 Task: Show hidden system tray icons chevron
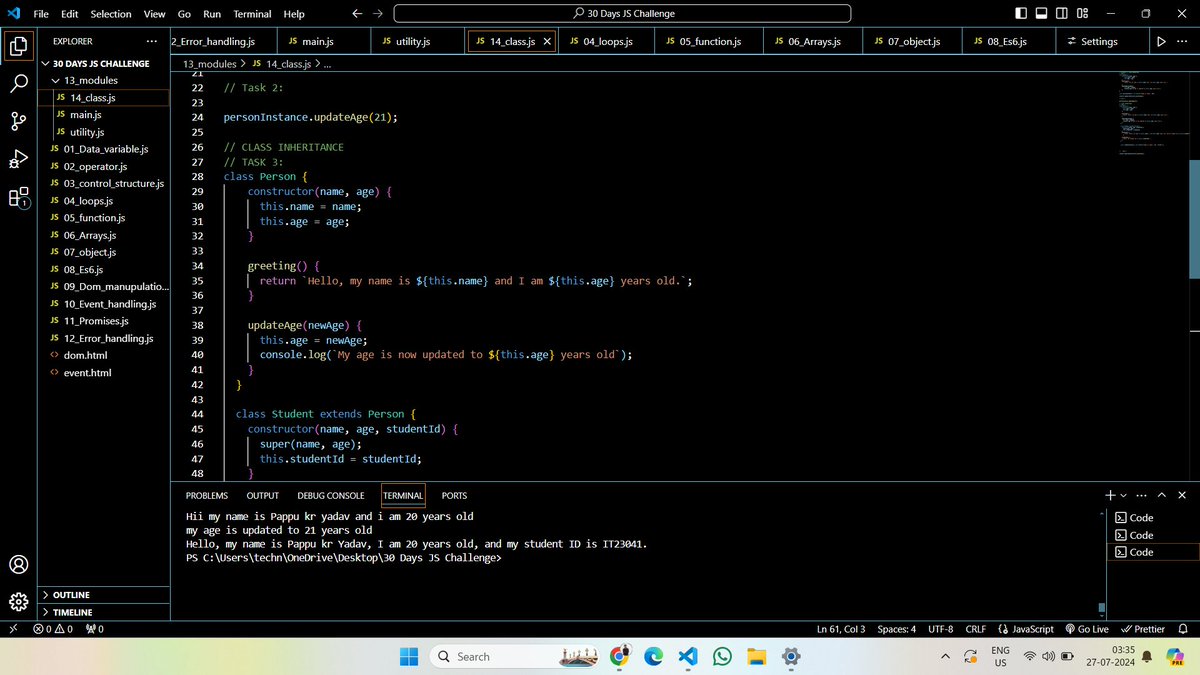[945, 656]
